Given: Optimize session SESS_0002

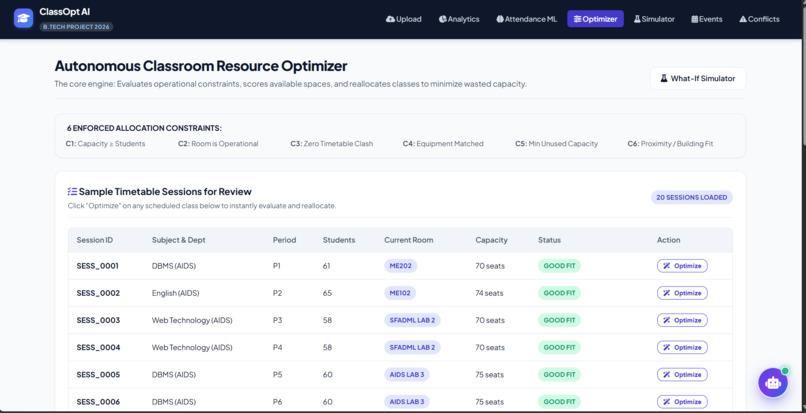Looking at the screenshot, I should [x=682, y=293].
